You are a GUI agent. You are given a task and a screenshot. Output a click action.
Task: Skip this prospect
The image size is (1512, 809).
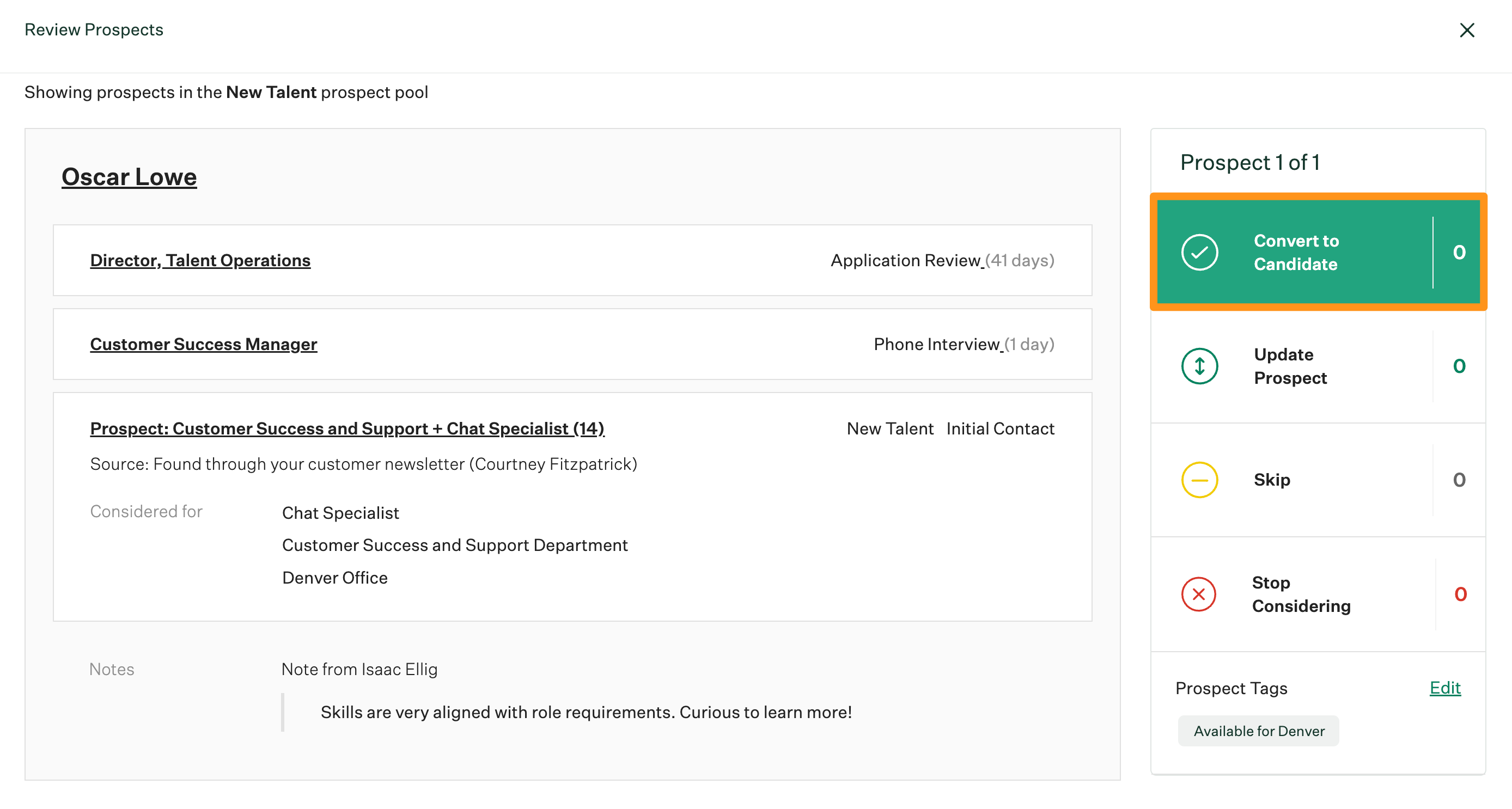1271,479
